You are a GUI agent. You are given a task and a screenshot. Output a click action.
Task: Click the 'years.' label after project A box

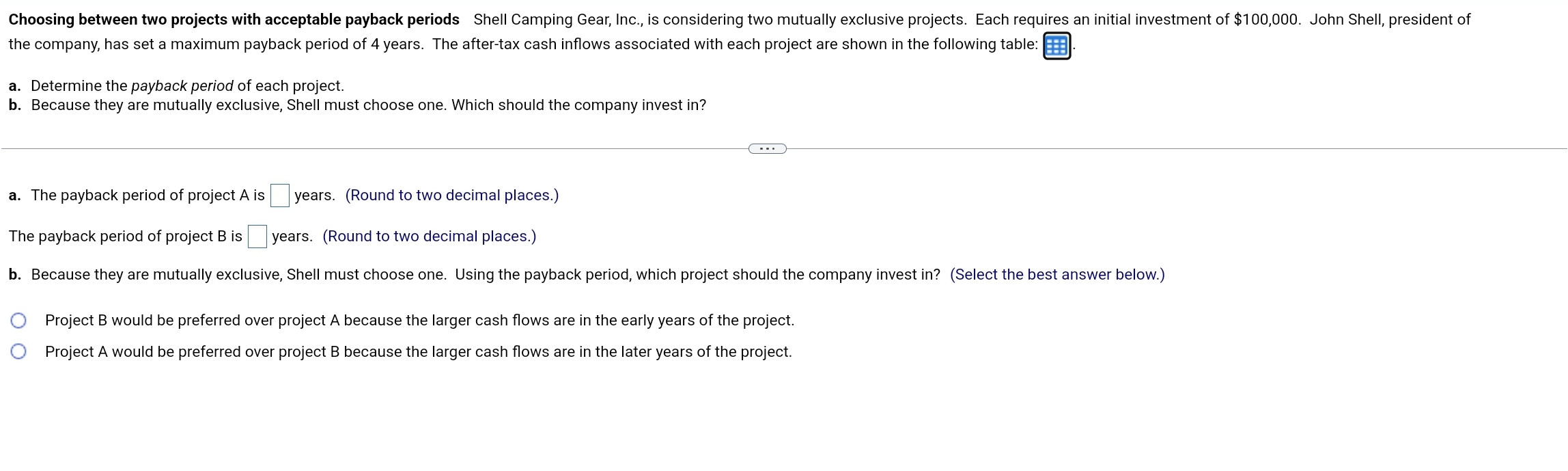[x=314, y=196]
